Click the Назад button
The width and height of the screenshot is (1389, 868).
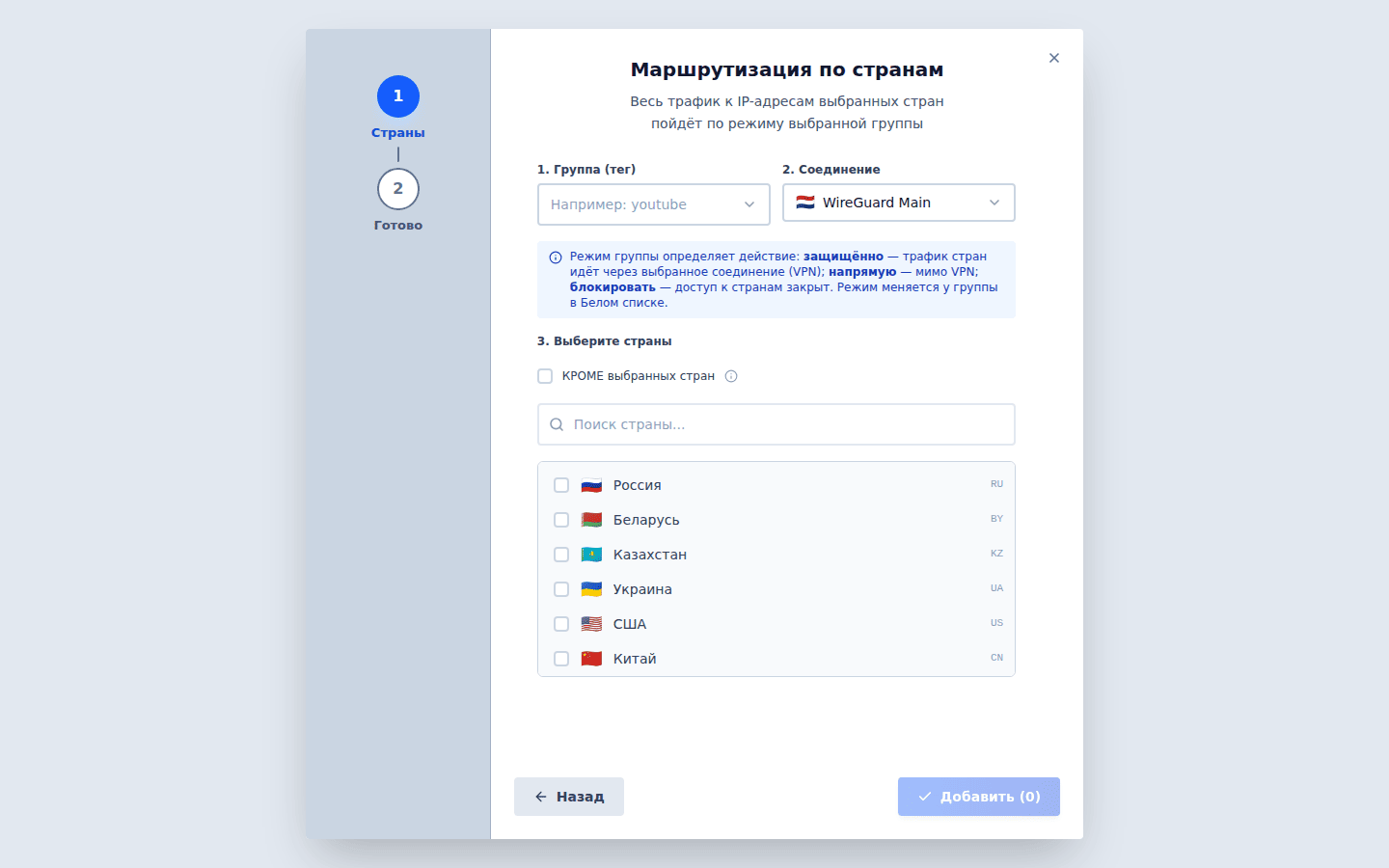[569, 797]
